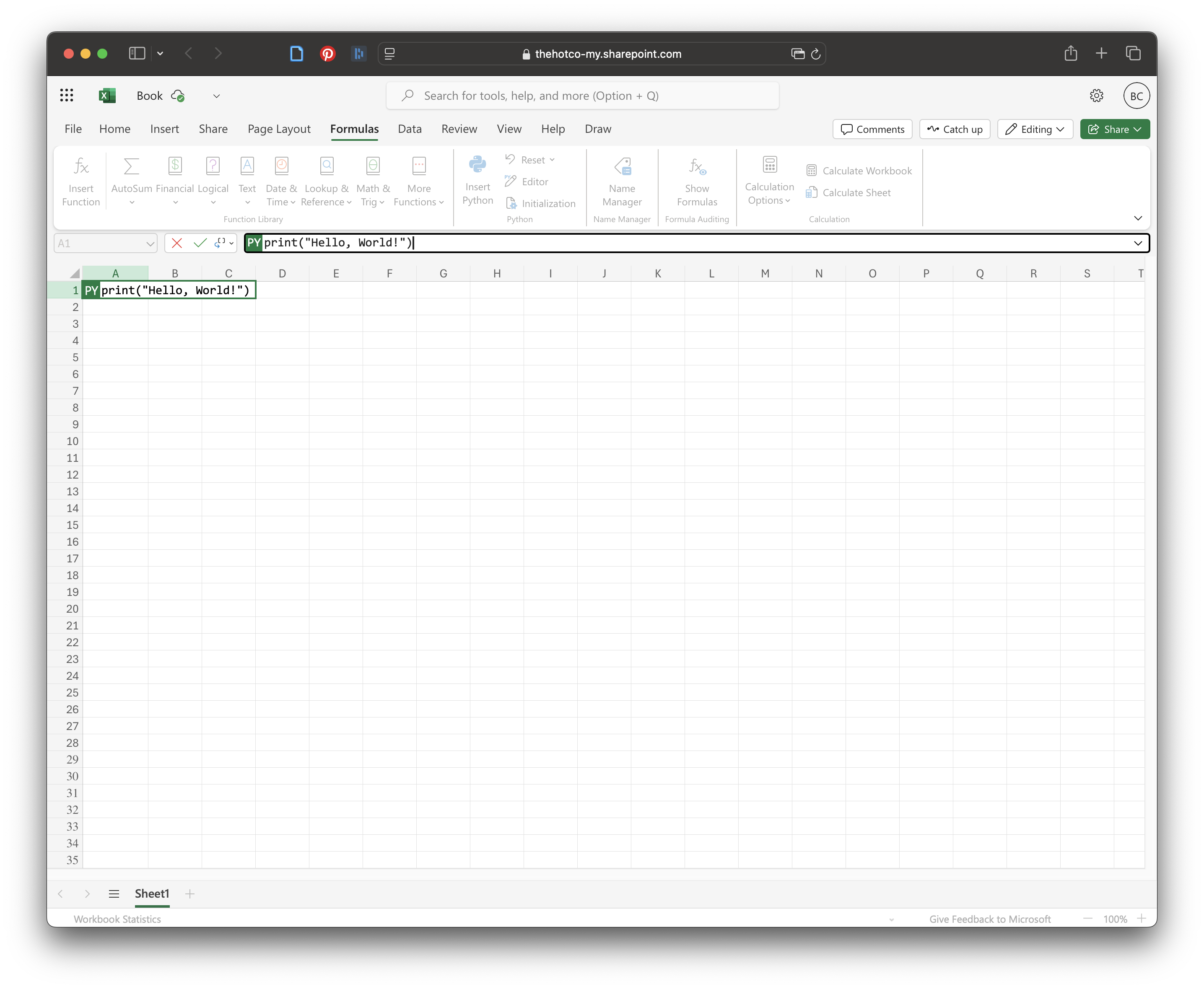Click the Calculate Sheet icon
1204x989 pixels.
pyautogui.click(x=812, y=192)
